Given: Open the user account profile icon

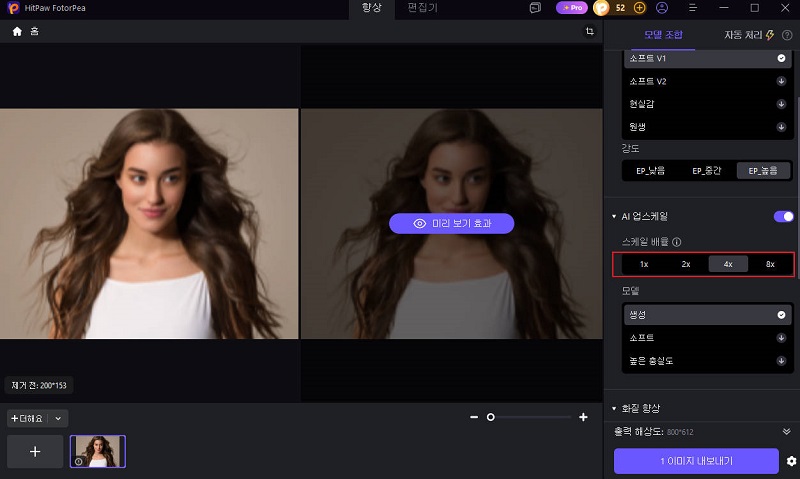Looking at the screenshot, I should 662,8.
